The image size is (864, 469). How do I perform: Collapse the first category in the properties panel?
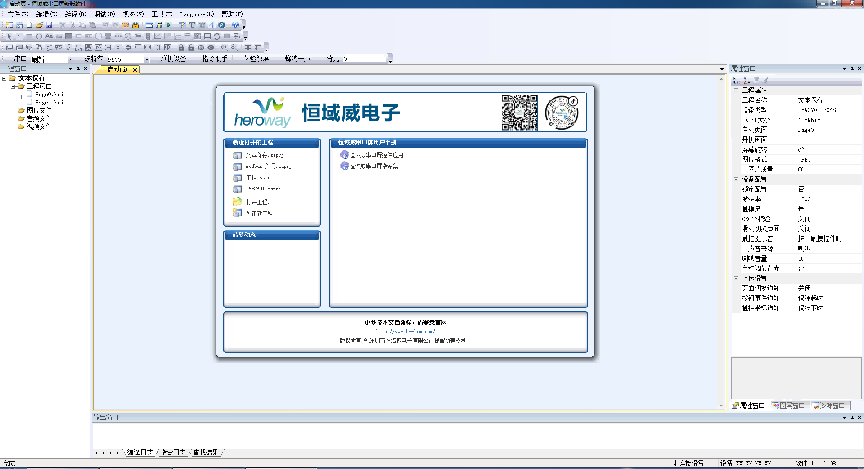pyautogui.click(x=735, y=90)
